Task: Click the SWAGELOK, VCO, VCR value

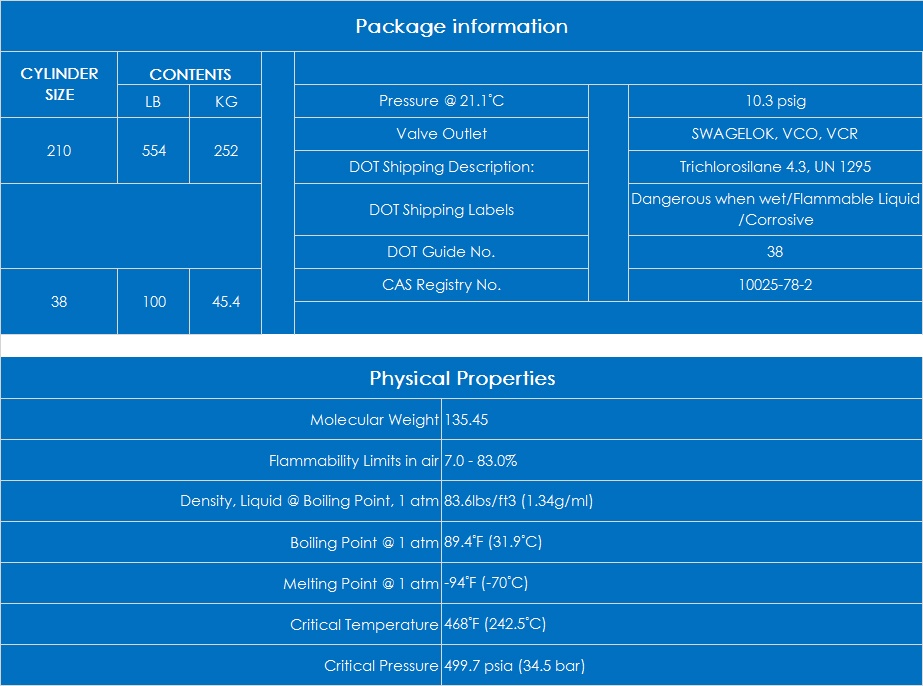Action: [774, 134]
